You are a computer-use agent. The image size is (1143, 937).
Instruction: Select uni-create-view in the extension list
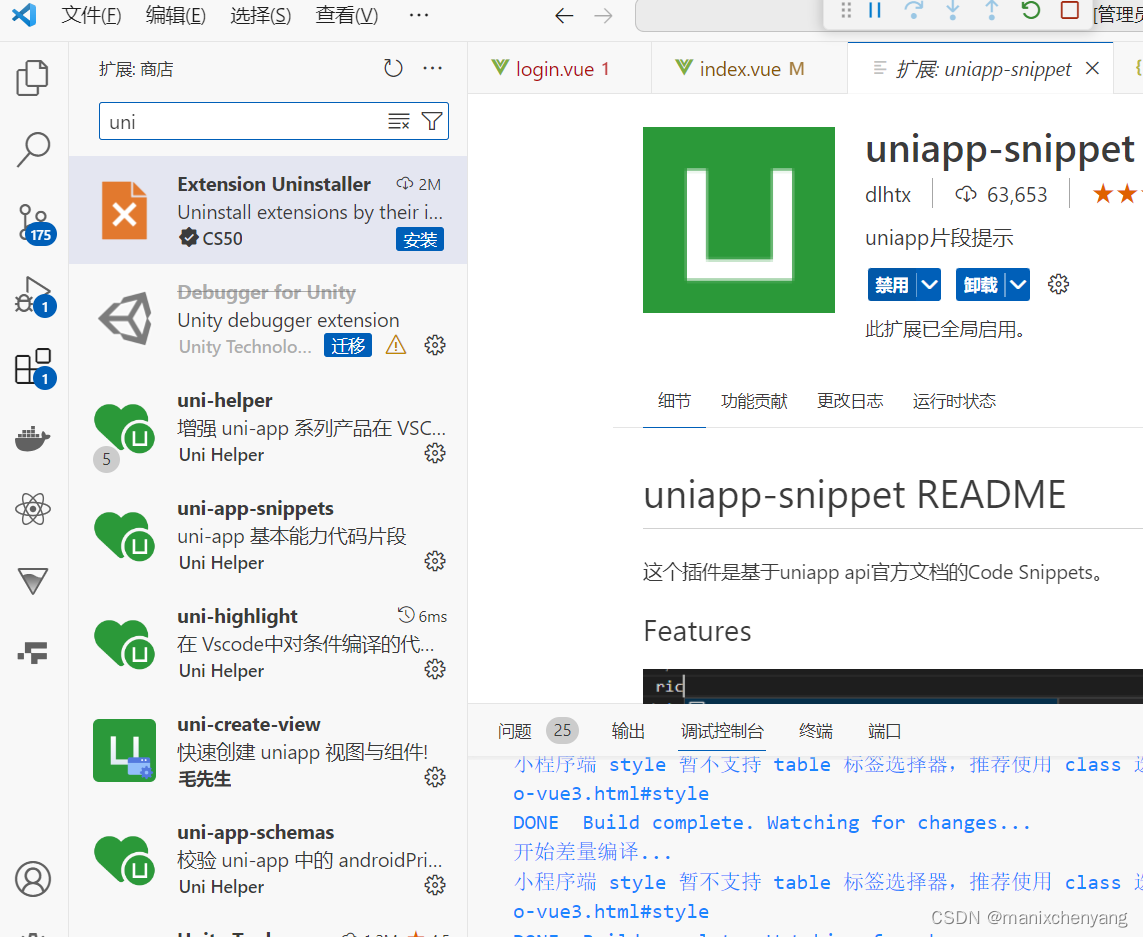[x=268, y=752]
